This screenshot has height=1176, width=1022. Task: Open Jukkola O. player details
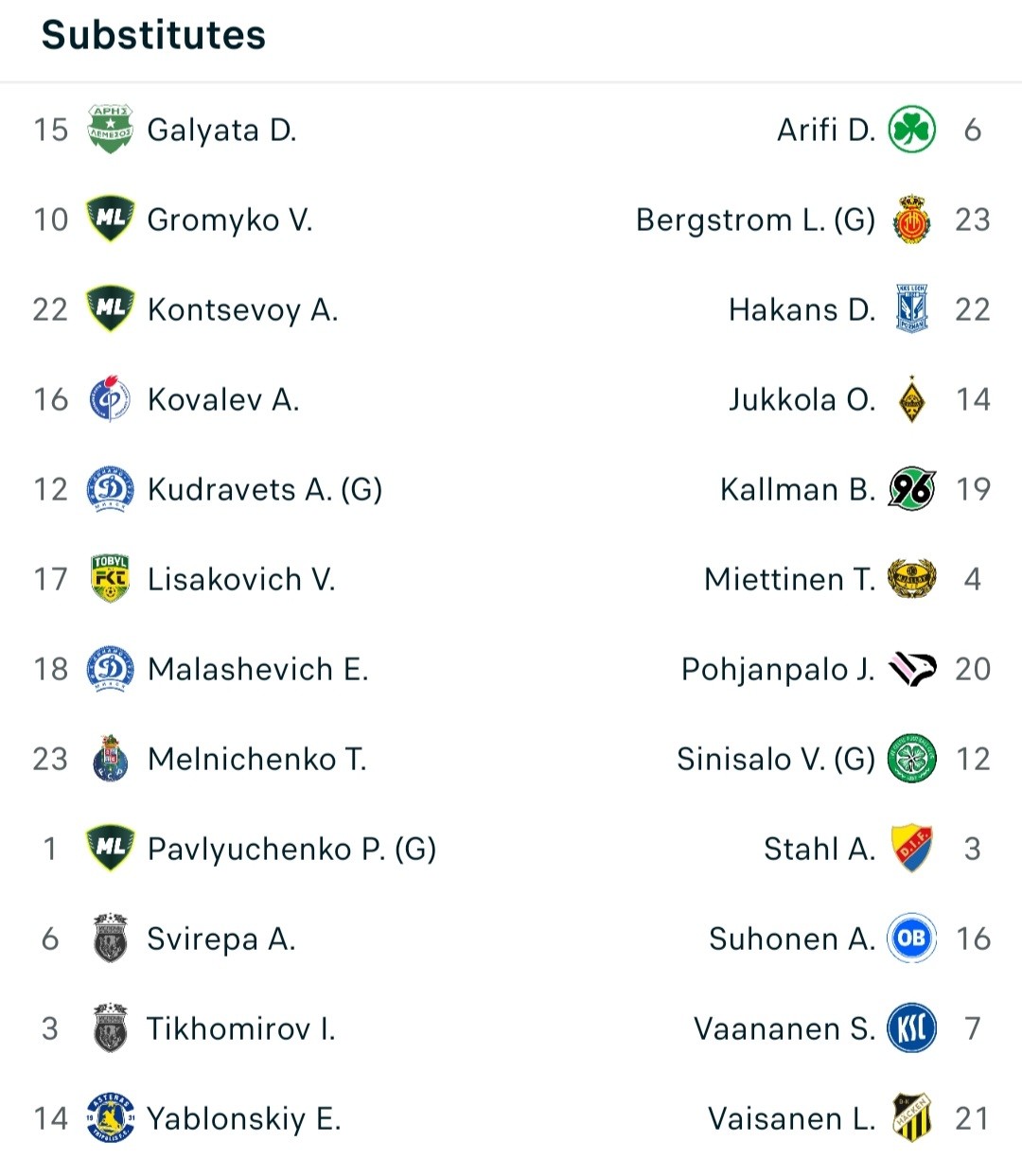click(x=802, y=399)
